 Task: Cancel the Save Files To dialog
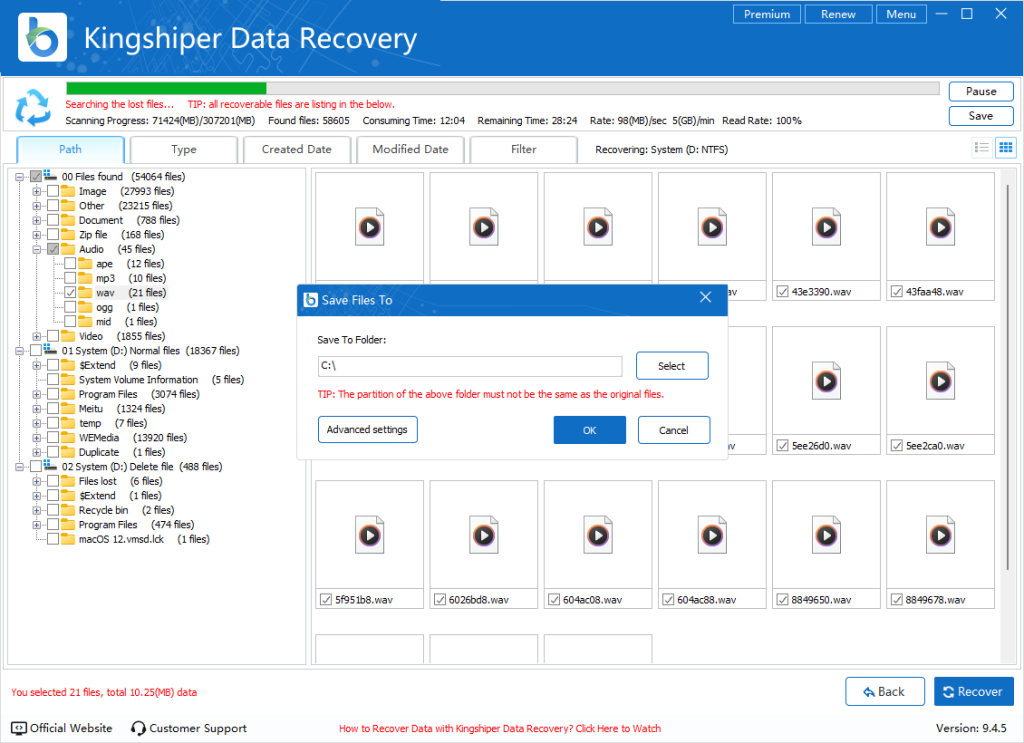tap(673, 430)
